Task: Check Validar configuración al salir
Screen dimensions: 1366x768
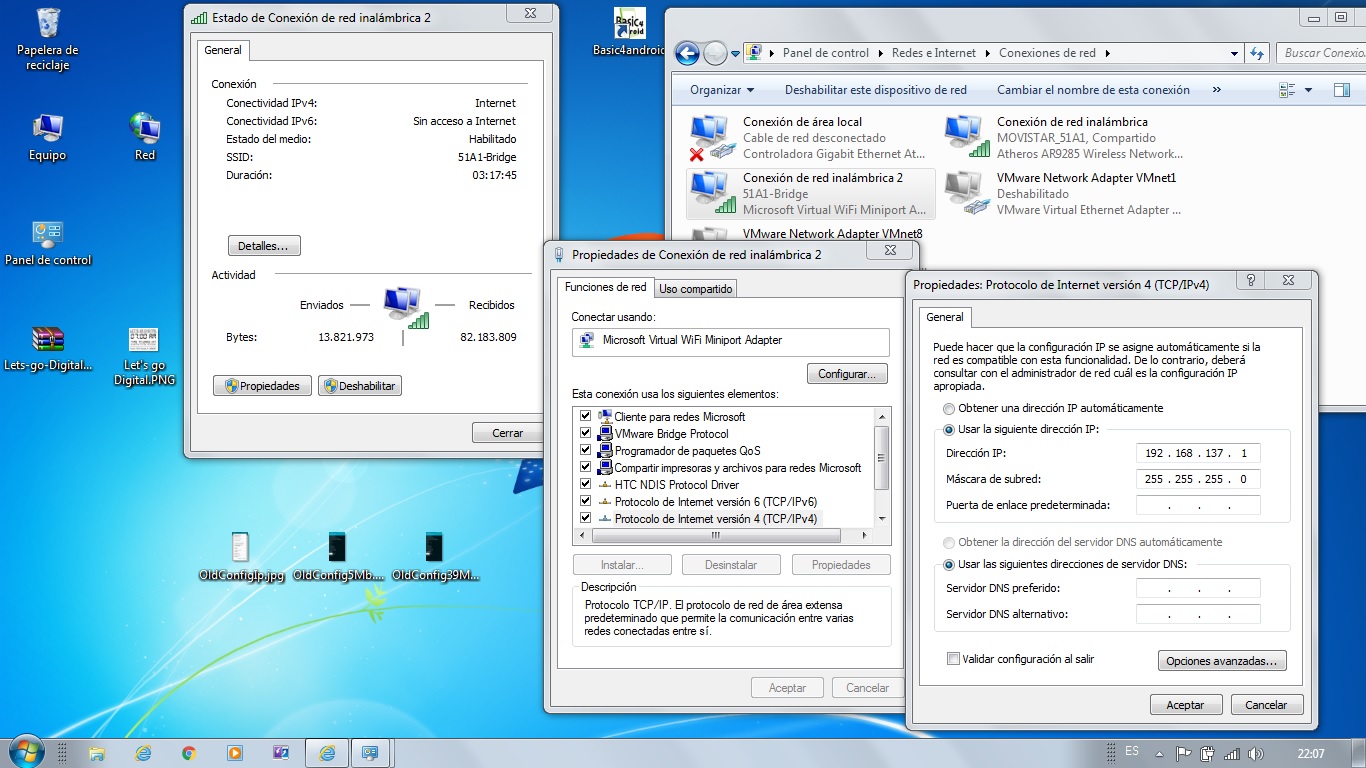Action: 953,659
